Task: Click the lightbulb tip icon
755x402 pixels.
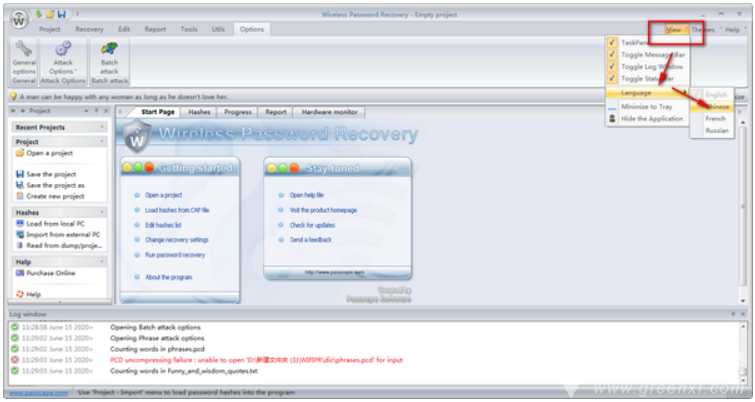Action: (x=13, y=96)
